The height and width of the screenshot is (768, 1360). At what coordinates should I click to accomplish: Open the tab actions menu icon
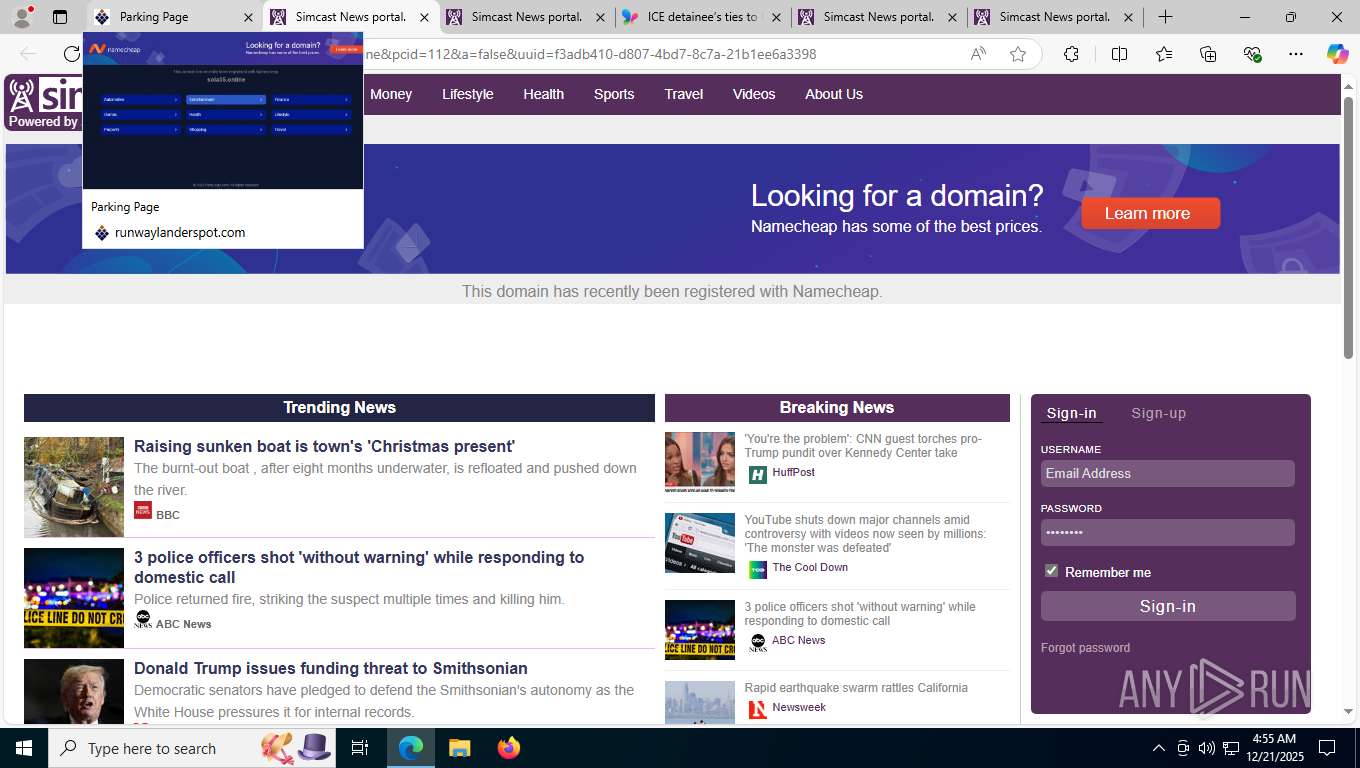point(60,17)
